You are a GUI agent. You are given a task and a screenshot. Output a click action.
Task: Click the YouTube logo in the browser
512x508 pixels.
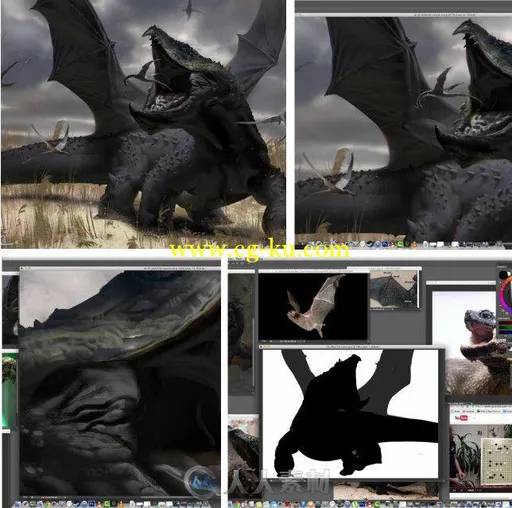point(461,418)
